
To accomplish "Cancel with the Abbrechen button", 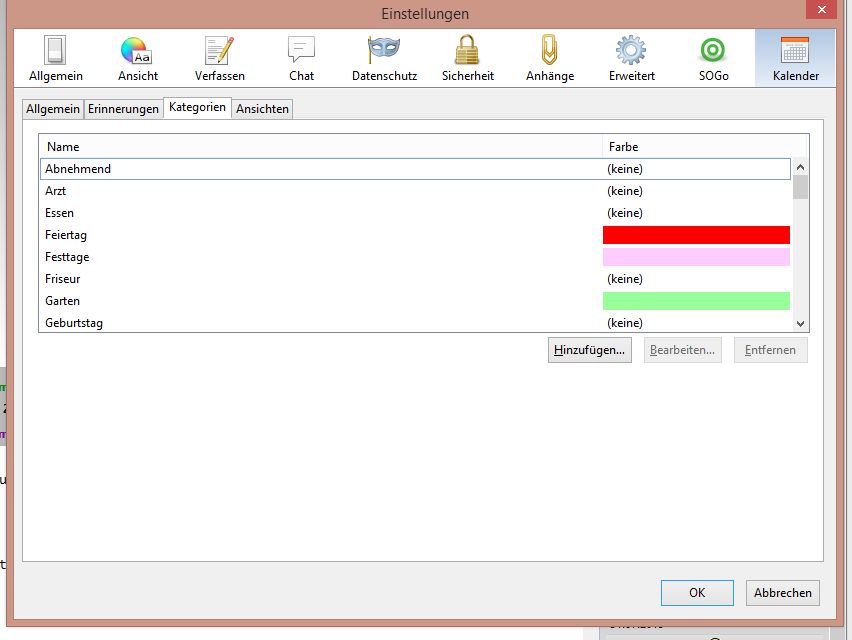I will [x=782, y=593].
